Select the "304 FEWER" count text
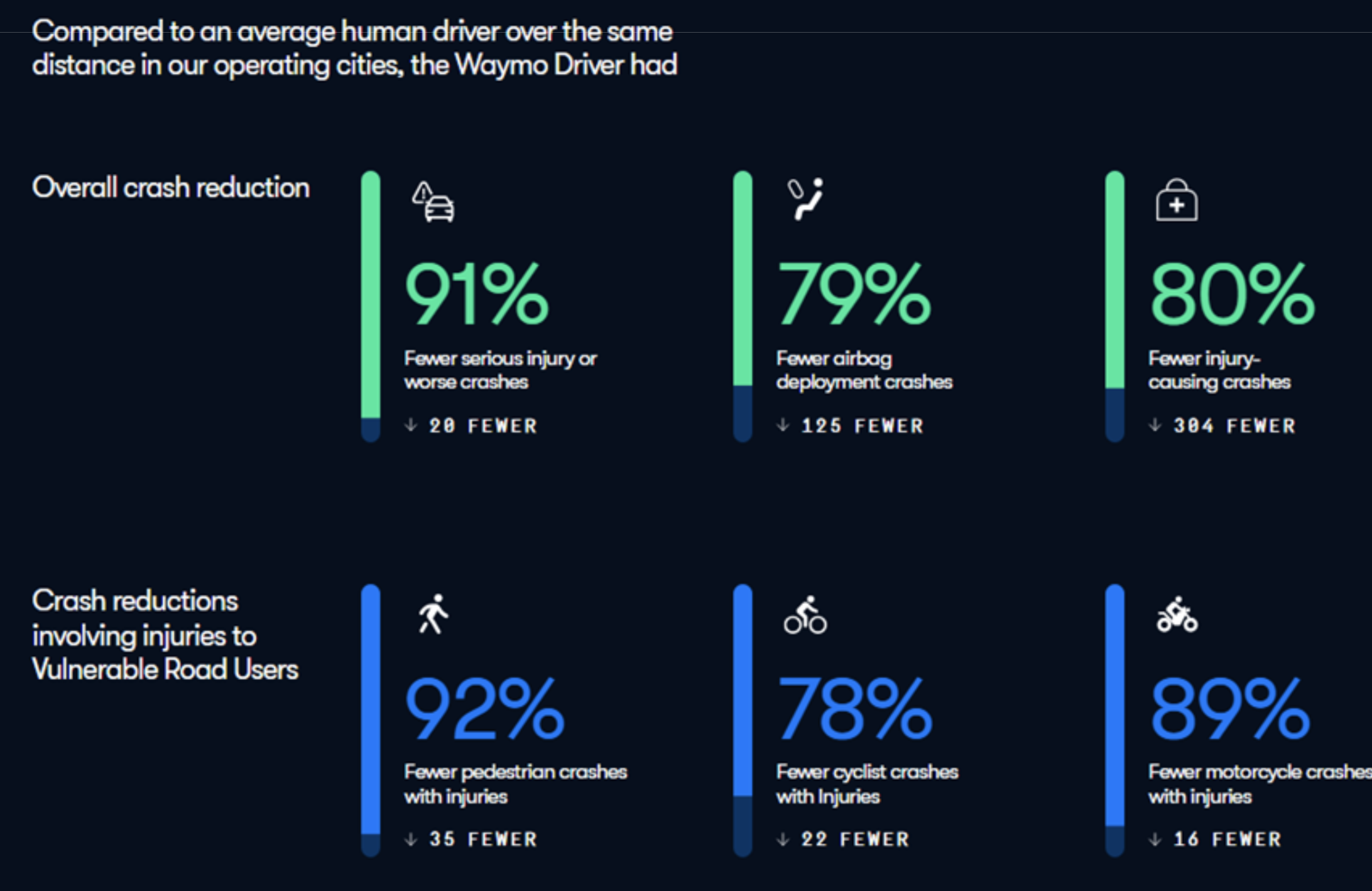Viewport: 1372px width, 891px height. pos(1234,426)
